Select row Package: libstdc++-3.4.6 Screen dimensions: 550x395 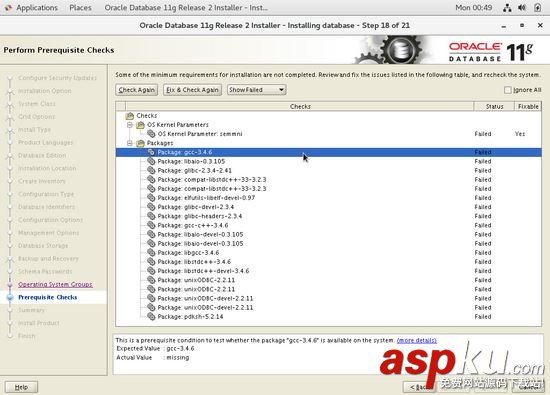[x=328, y=261]
